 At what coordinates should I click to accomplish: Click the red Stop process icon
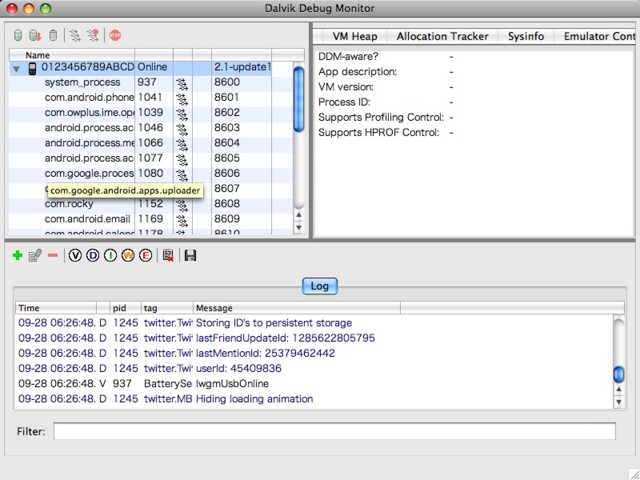click(115, 36)
